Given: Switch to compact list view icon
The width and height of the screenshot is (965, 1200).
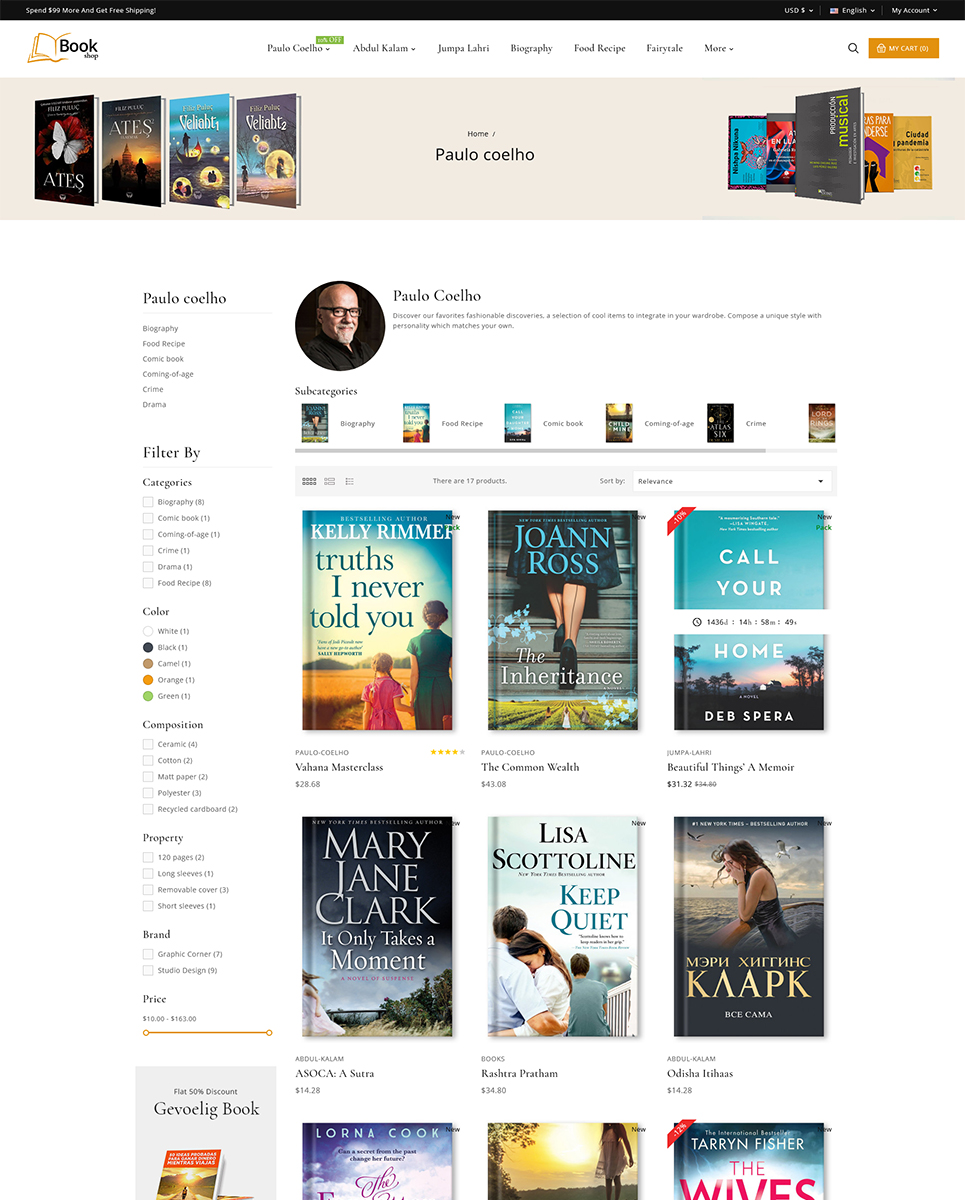Looking at the screenshot, I should (350, 481).
